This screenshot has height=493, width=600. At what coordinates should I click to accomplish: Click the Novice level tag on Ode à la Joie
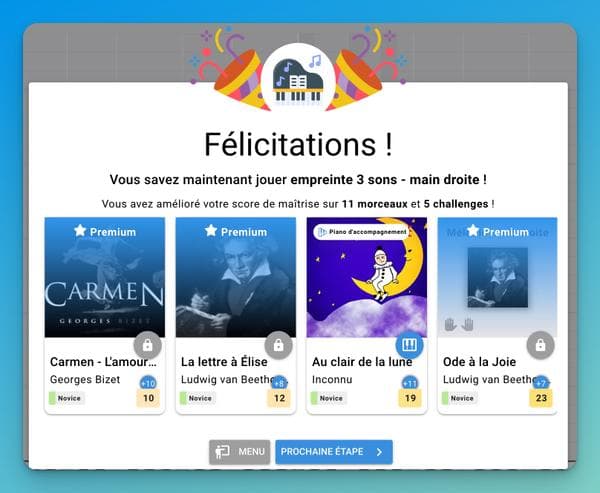point(459,398)
